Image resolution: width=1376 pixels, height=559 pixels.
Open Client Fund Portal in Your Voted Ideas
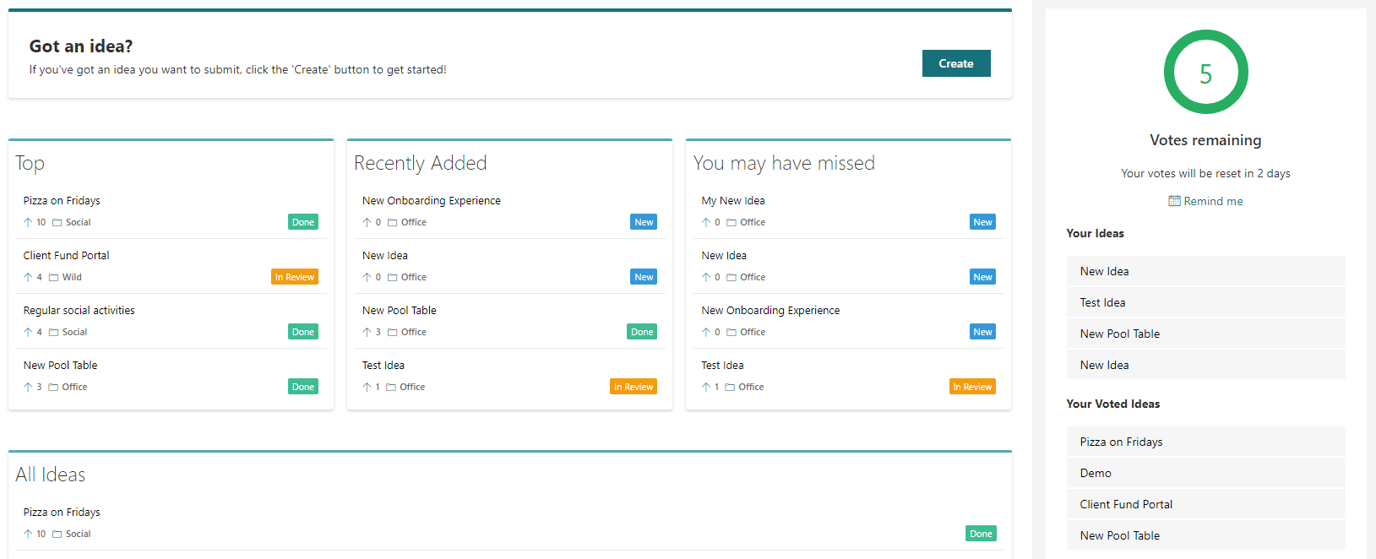click(x=1126, y=504)
